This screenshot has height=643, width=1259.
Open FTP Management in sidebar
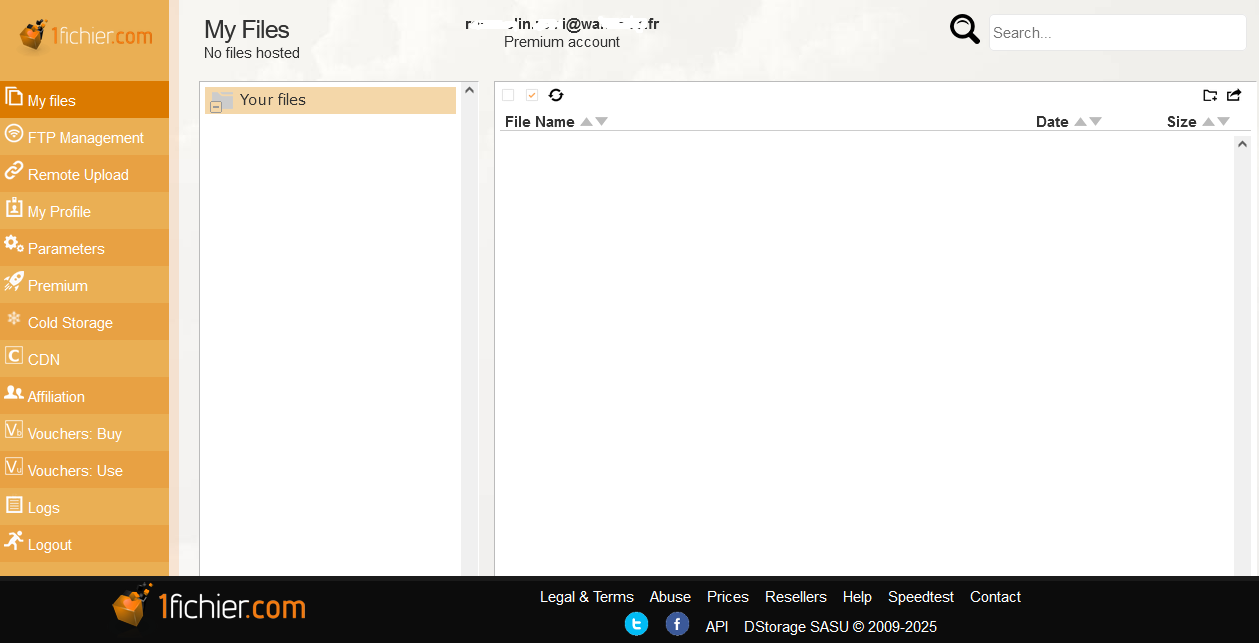[85, 137]
